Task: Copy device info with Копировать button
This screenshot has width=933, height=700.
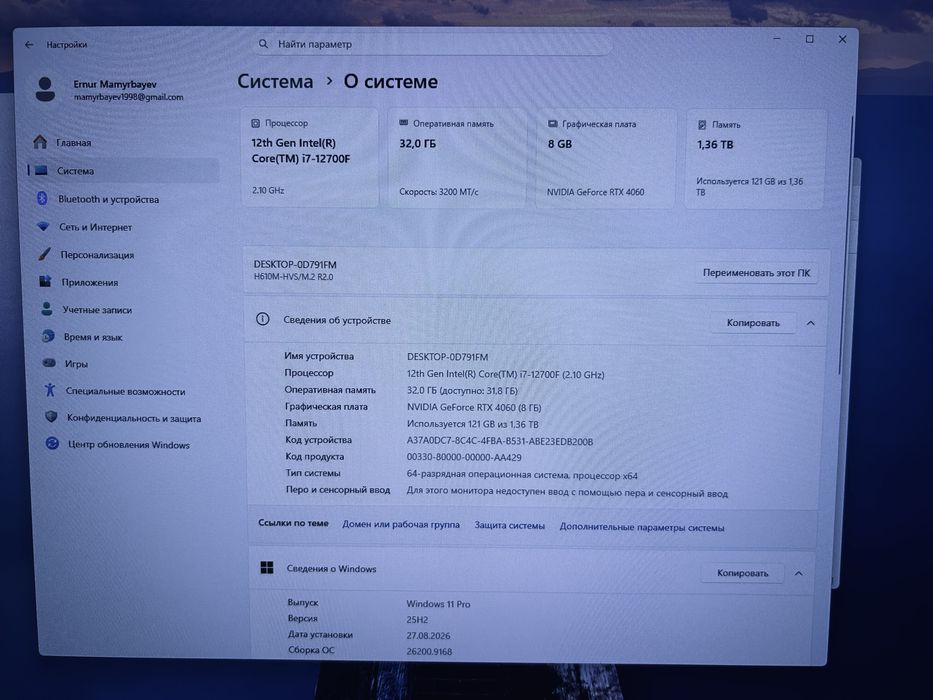Action: tap(753, 323)
